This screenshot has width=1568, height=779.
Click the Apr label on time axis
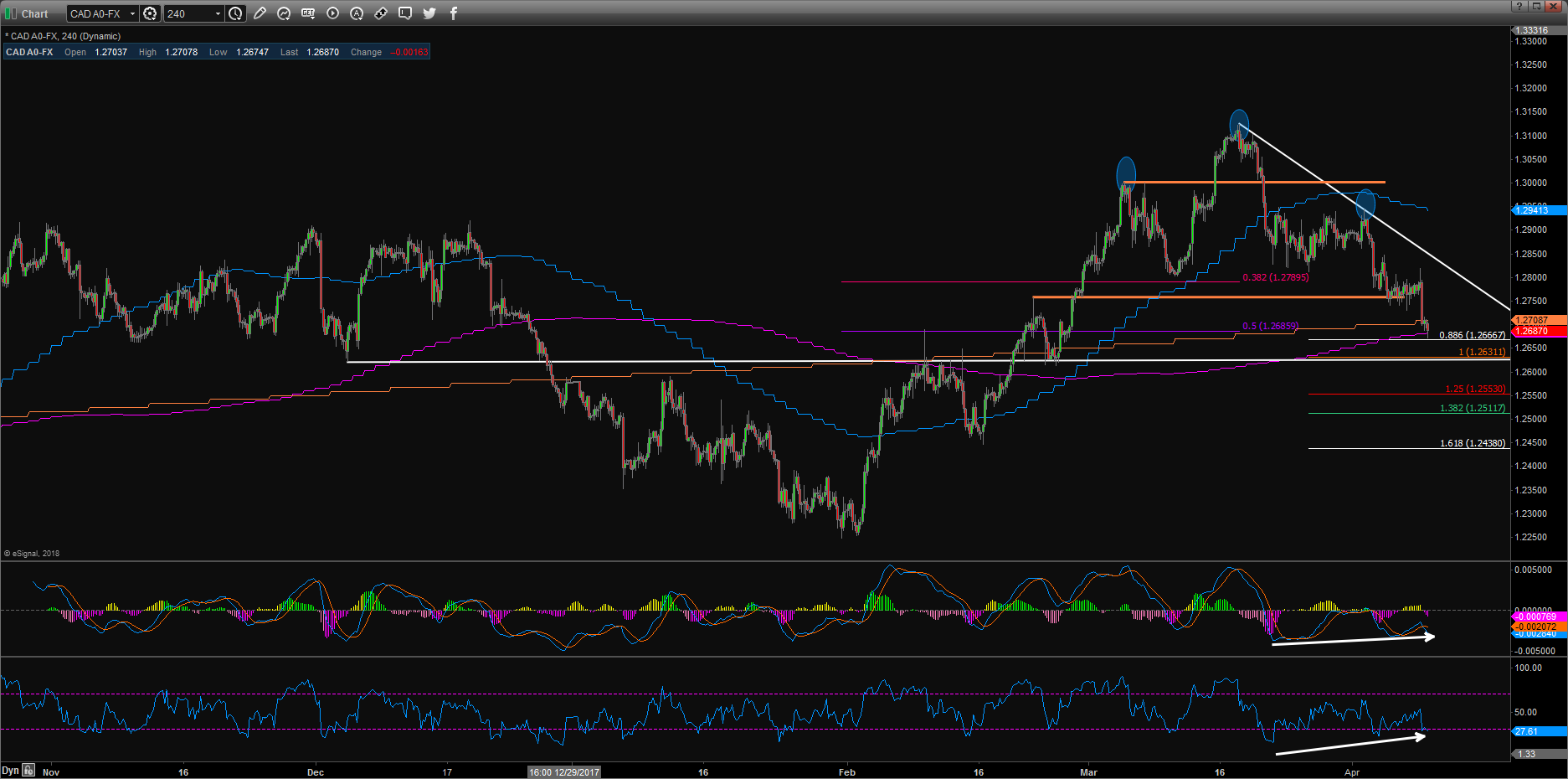(x=1352, y=772)
